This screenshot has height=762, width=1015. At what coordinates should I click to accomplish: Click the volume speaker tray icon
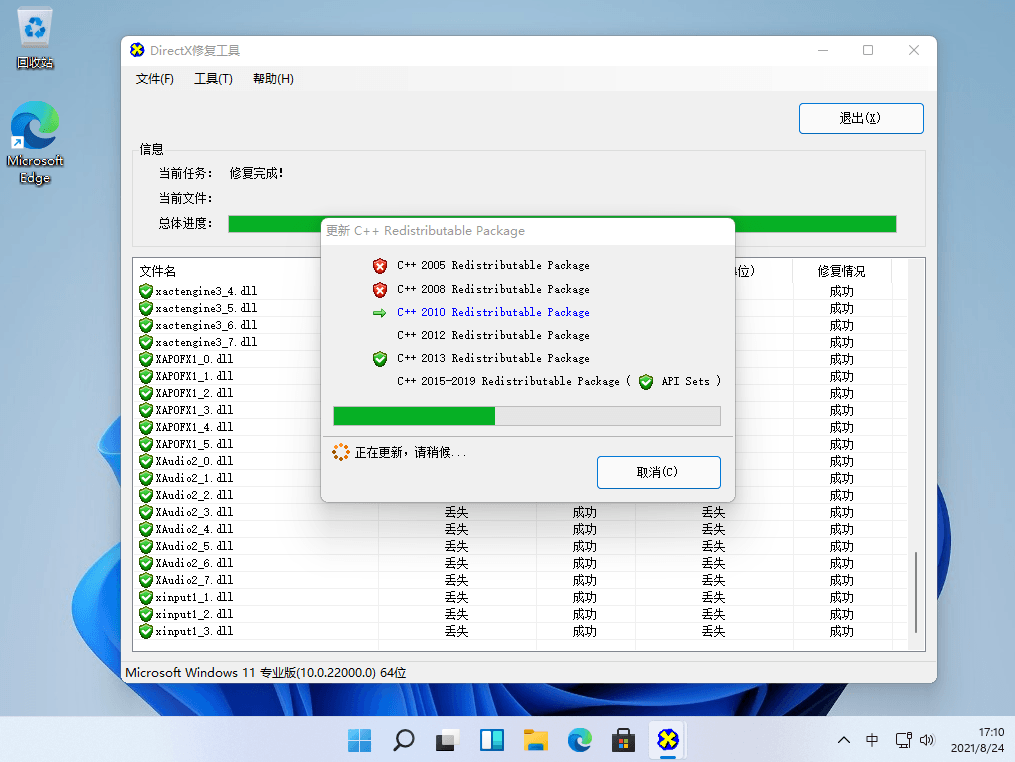click(927, 740)
